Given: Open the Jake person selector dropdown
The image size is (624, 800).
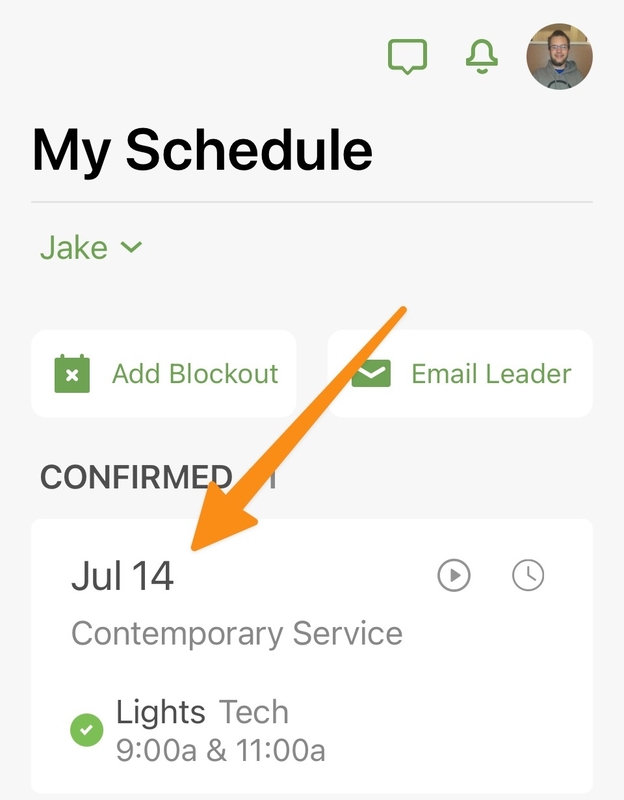Looking at the screenshot, I should (88, 246).
